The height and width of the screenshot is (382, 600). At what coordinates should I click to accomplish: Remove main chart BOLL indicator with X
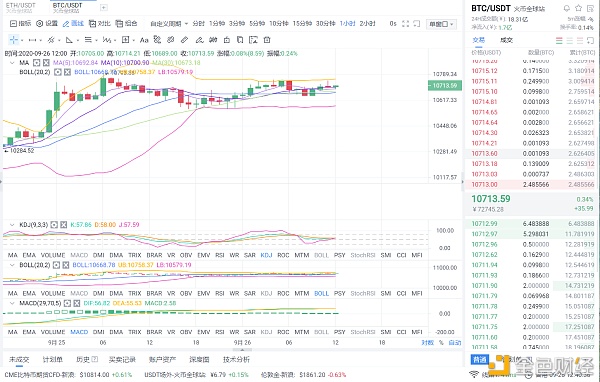67,72
